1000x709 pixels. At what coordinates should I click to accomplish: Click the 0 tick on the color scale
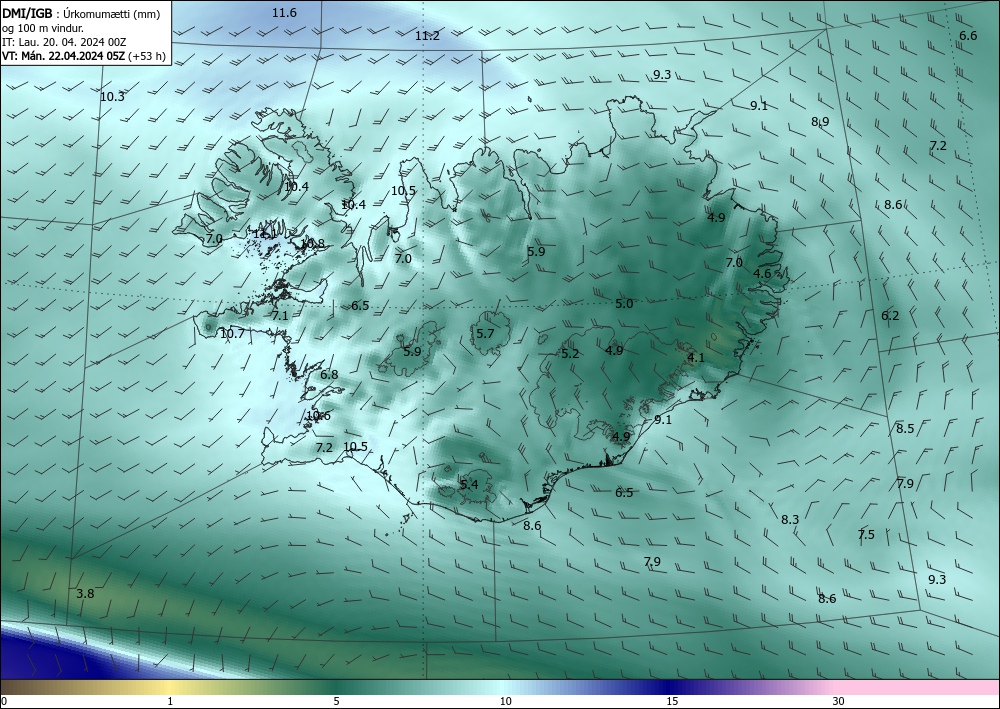tap(4, 701)
